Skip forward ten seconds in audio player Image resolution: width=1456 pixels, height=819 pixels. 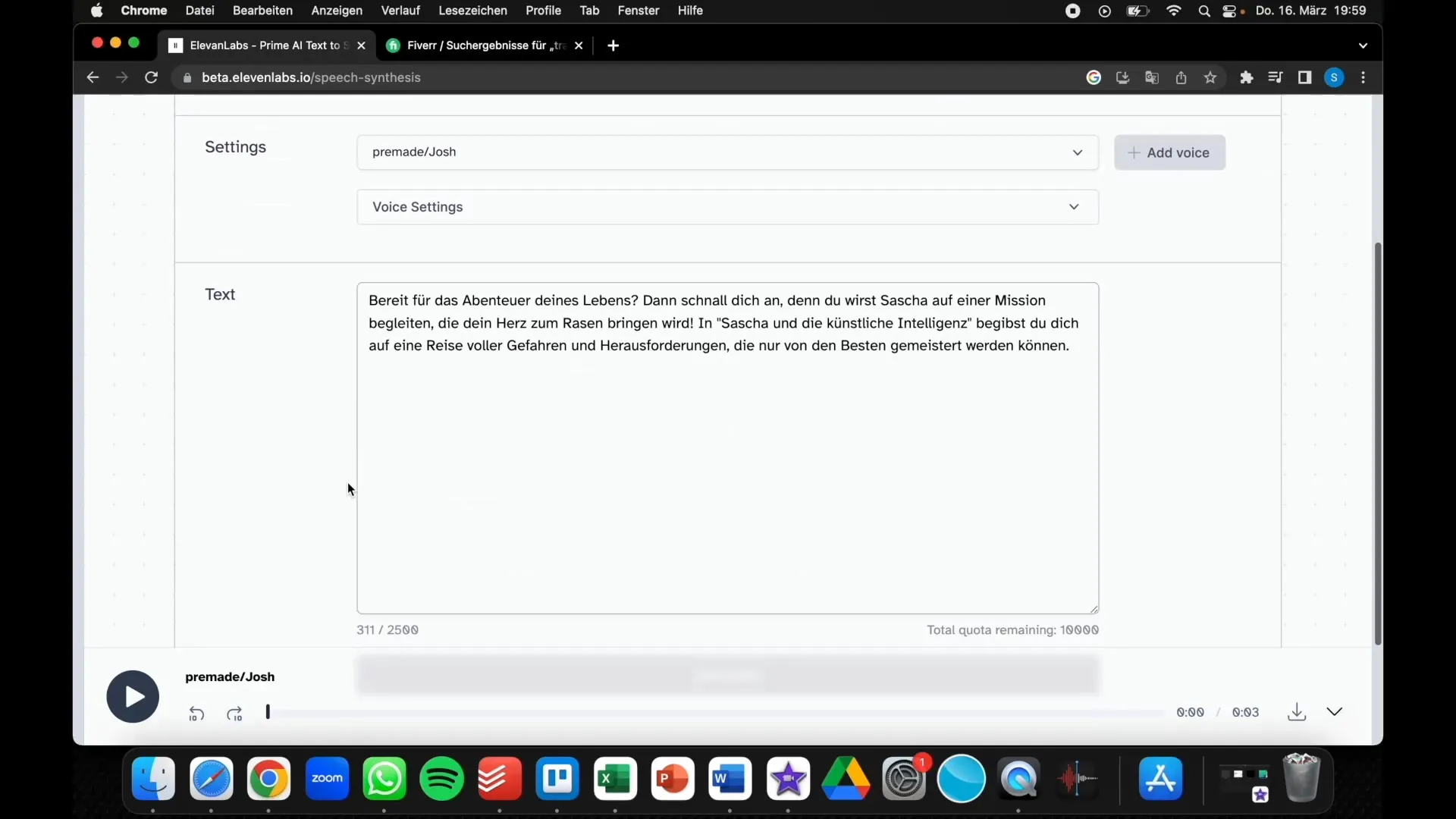point(234,714)
